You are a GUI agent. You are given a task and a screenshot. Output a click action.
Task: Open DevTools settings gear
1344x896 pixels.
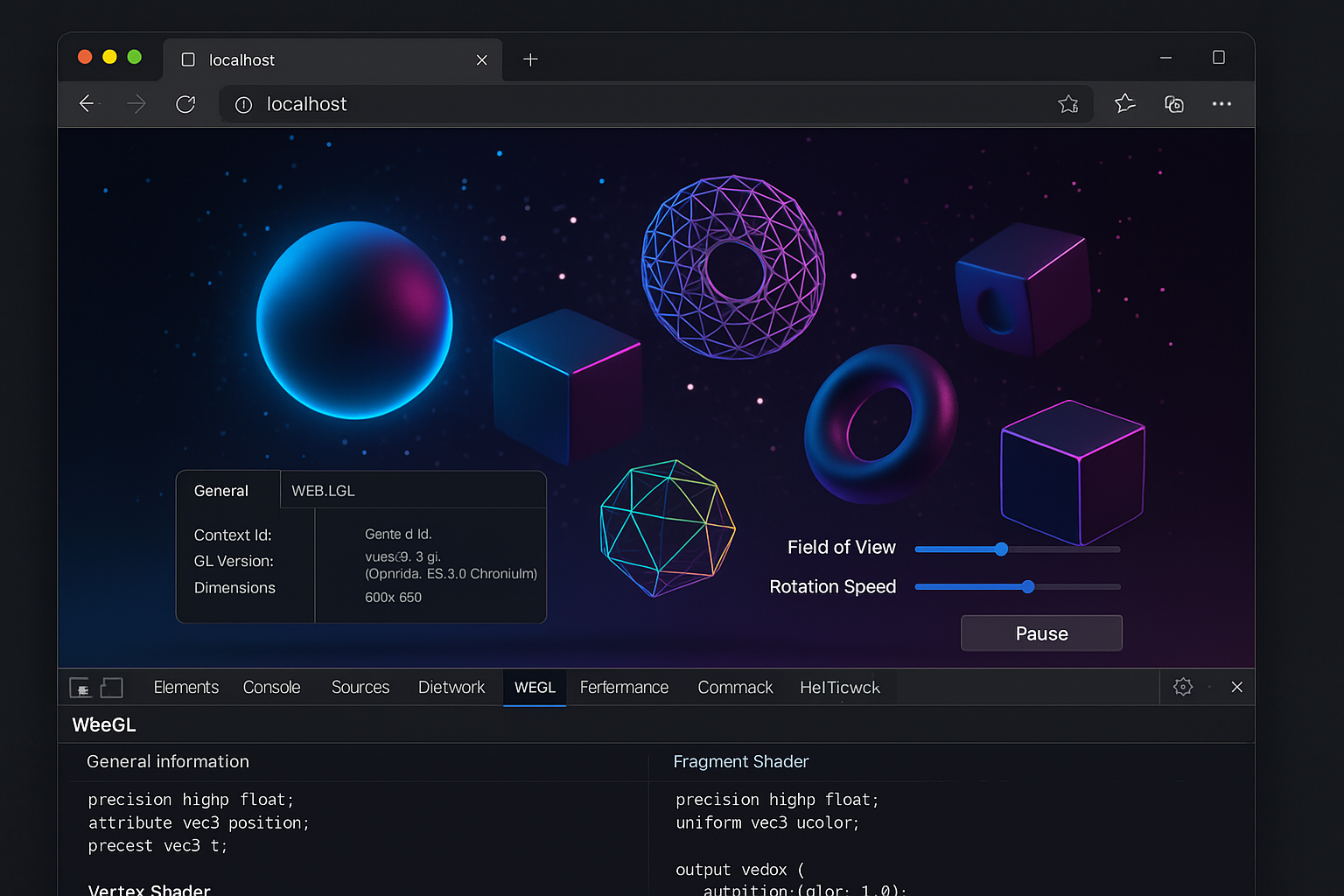[x=1183, y=687]
